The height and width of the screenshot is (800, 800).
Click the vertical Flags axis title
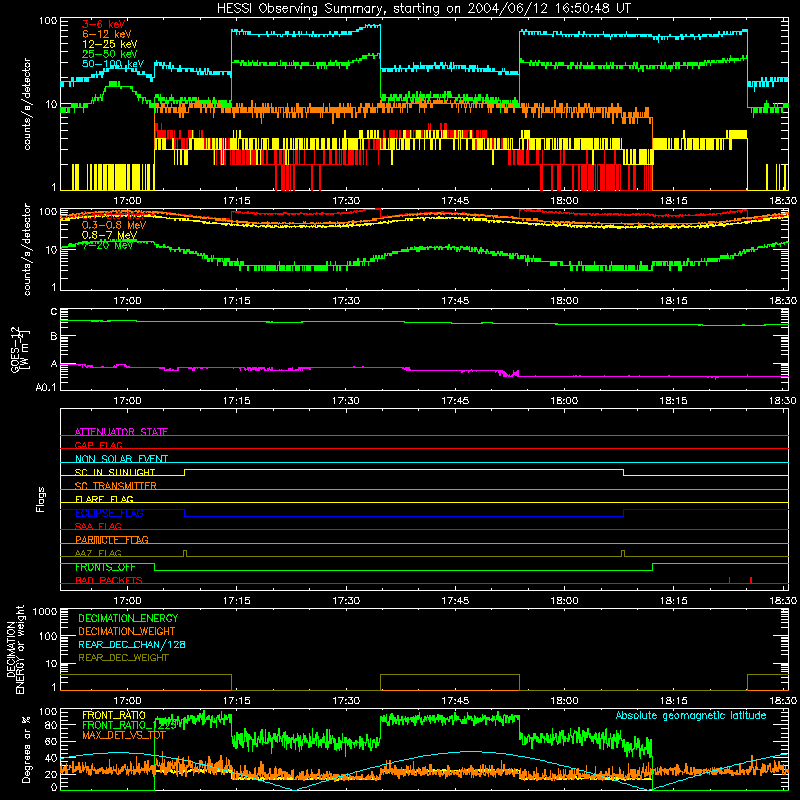pyautogui.click(x=41, y=499)
